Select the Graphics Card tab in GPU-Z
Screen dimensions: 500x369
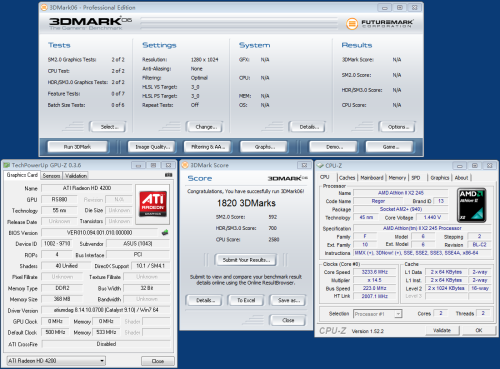coord(22,175)
